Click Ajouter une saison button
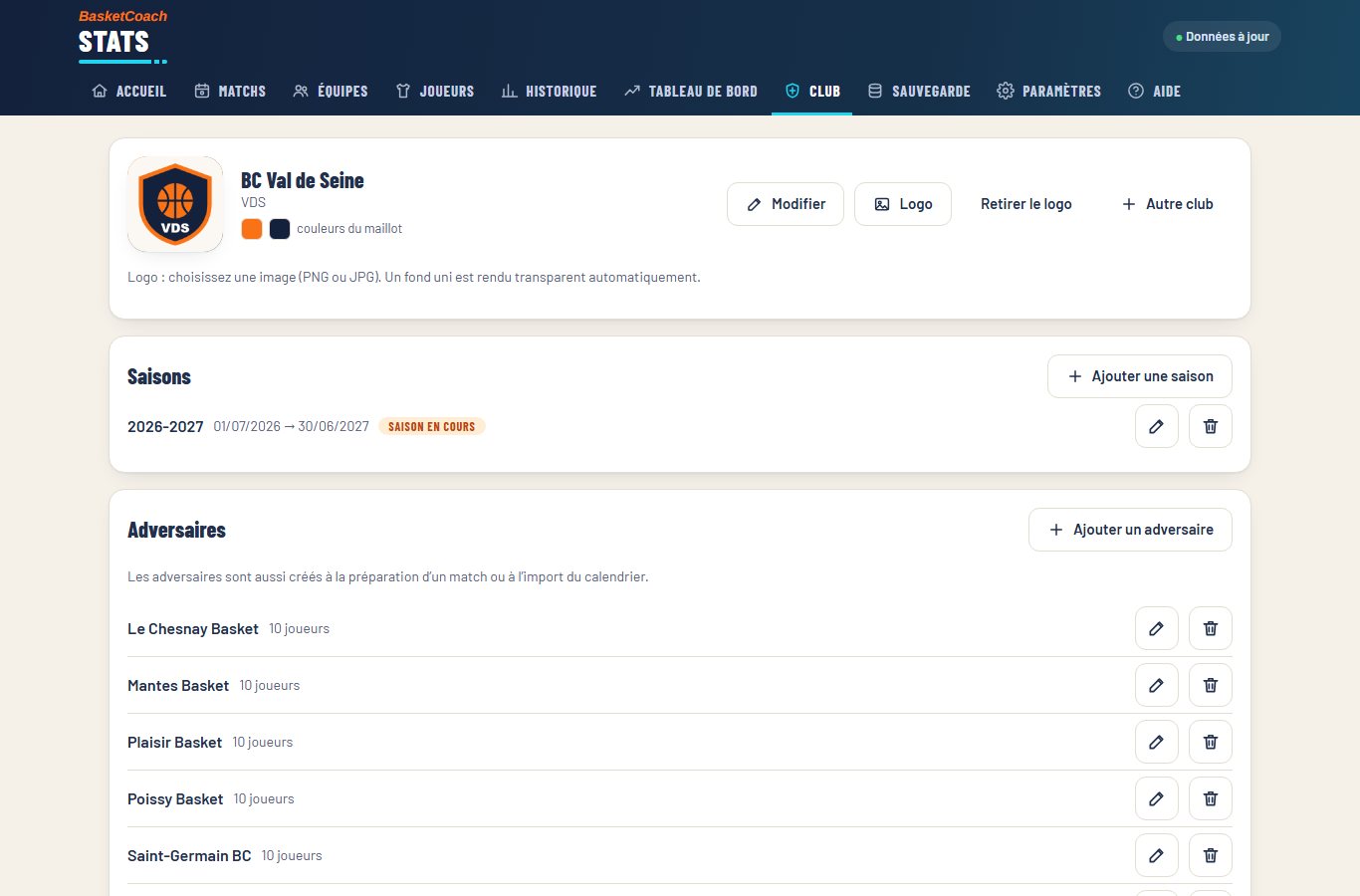The height and width of the screenshot is (896, 1360). tap(1140, 376)
